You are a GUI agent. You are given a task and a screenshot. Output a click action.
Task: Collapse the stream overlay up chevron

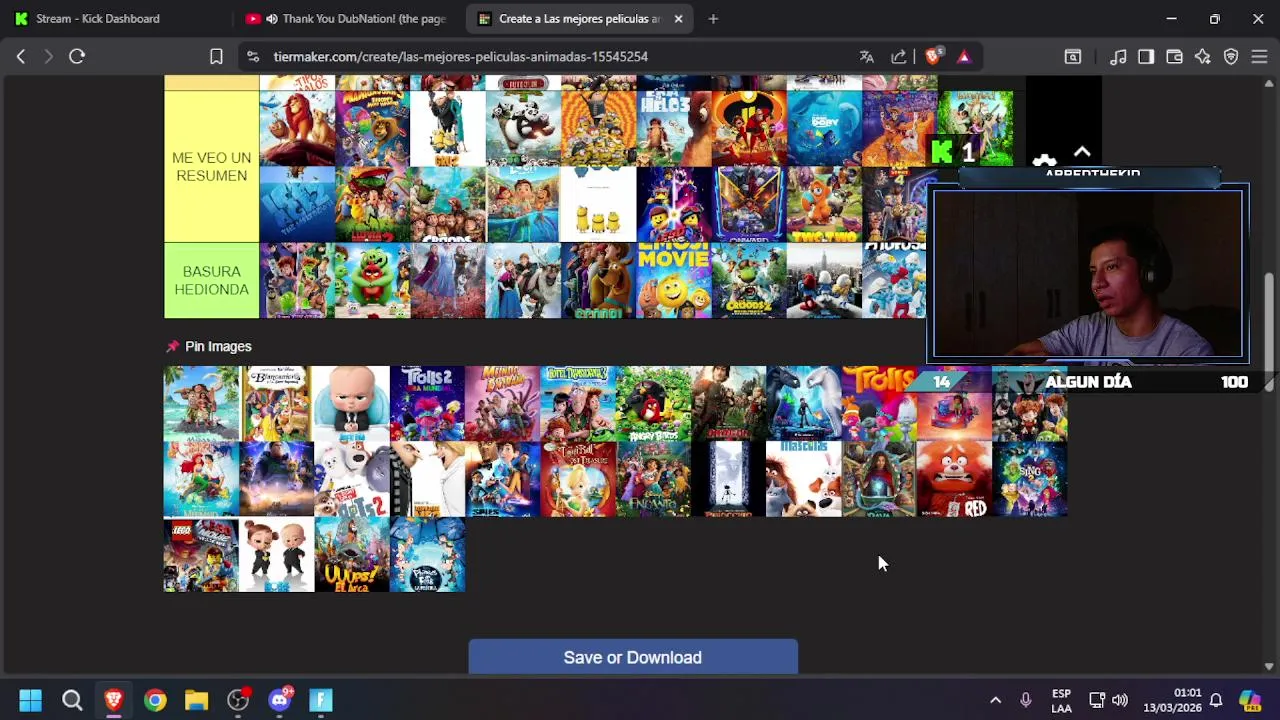1082,152
